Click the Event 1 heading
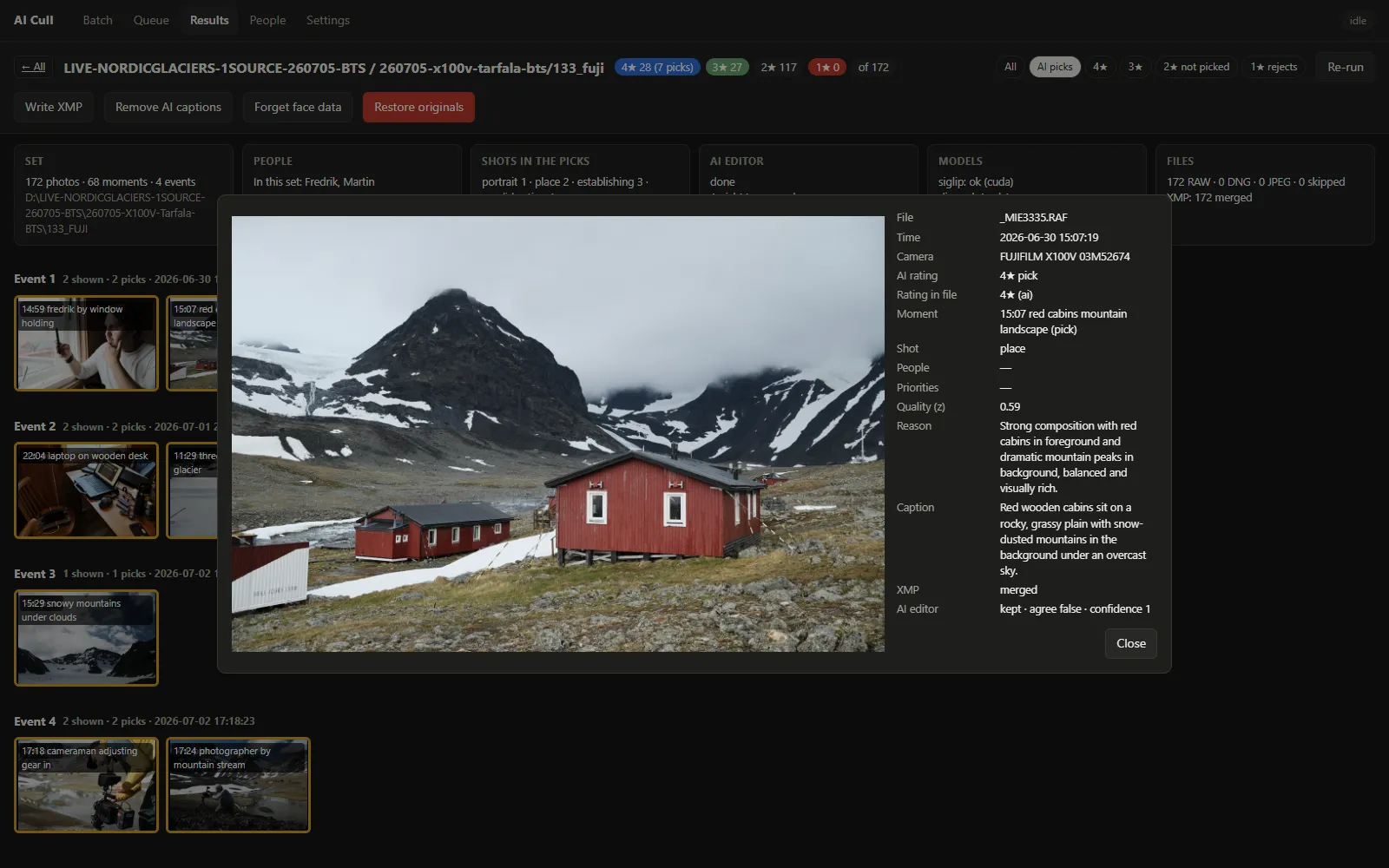 click(35, 279)
